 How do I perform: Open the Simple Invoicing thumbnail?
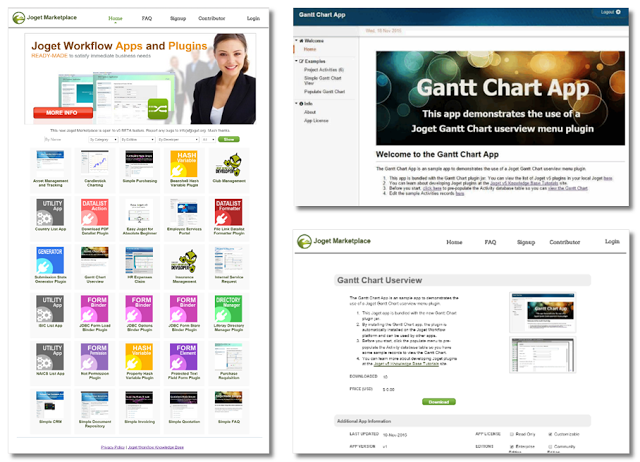click(139, 404)
